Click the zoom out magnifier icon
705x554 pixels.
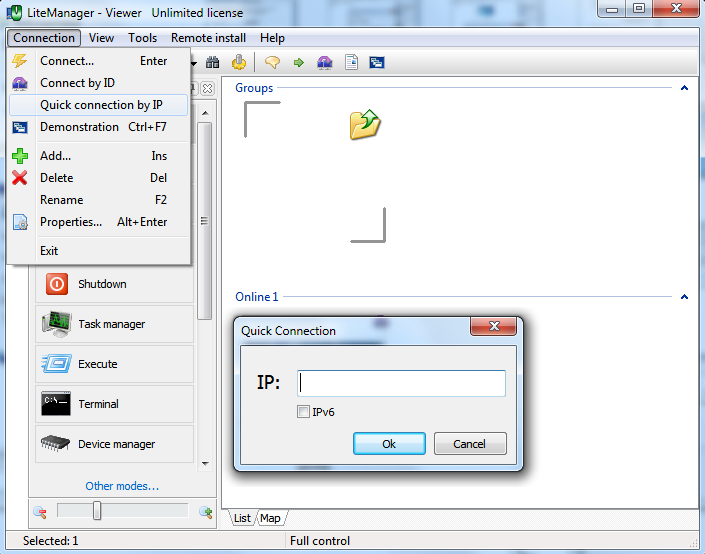pos(40,512)
